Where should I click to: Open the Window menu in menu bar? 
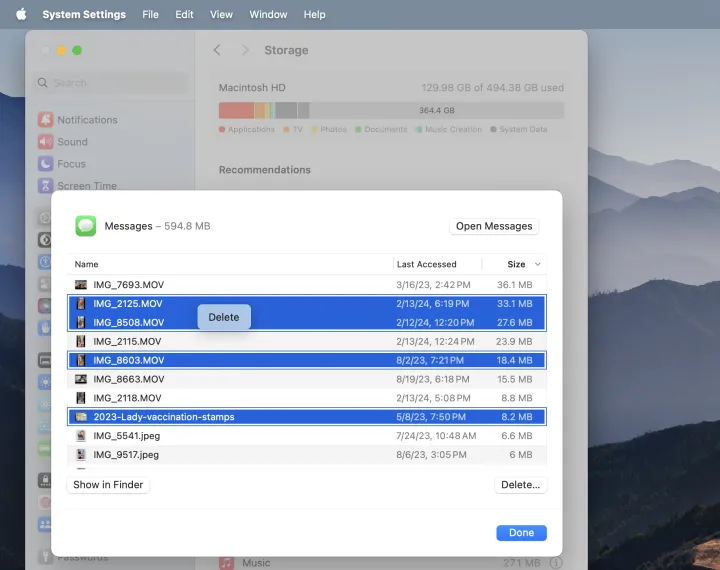click(268, 15)
